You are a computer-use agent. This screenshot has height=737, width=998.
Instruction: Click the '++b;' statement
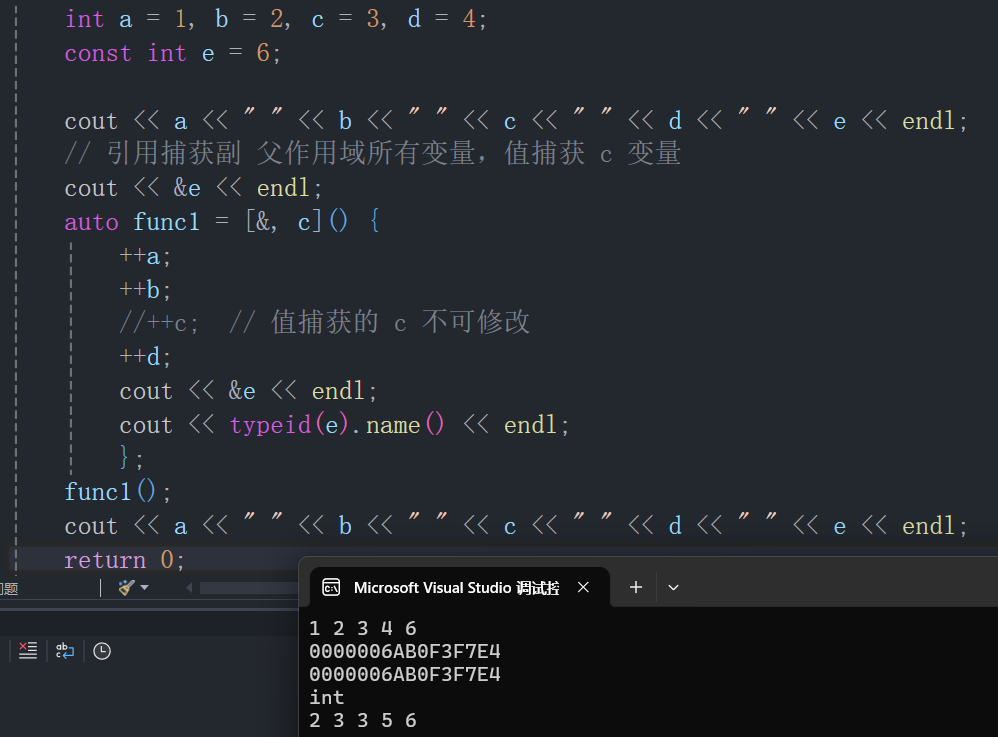pos(146,290)
